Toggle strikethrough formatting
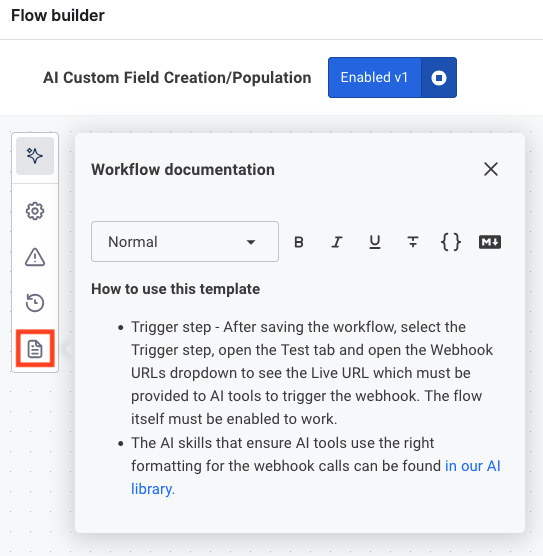The width and height of the screenshot is (543, 556). (x=413, y=242)
